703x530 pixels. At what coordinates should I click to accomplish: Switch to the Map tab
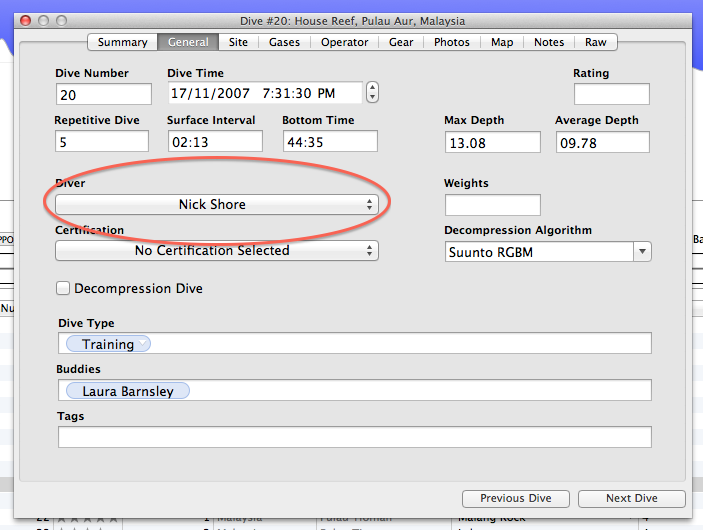pyautogui.click(x=502, y=42)
